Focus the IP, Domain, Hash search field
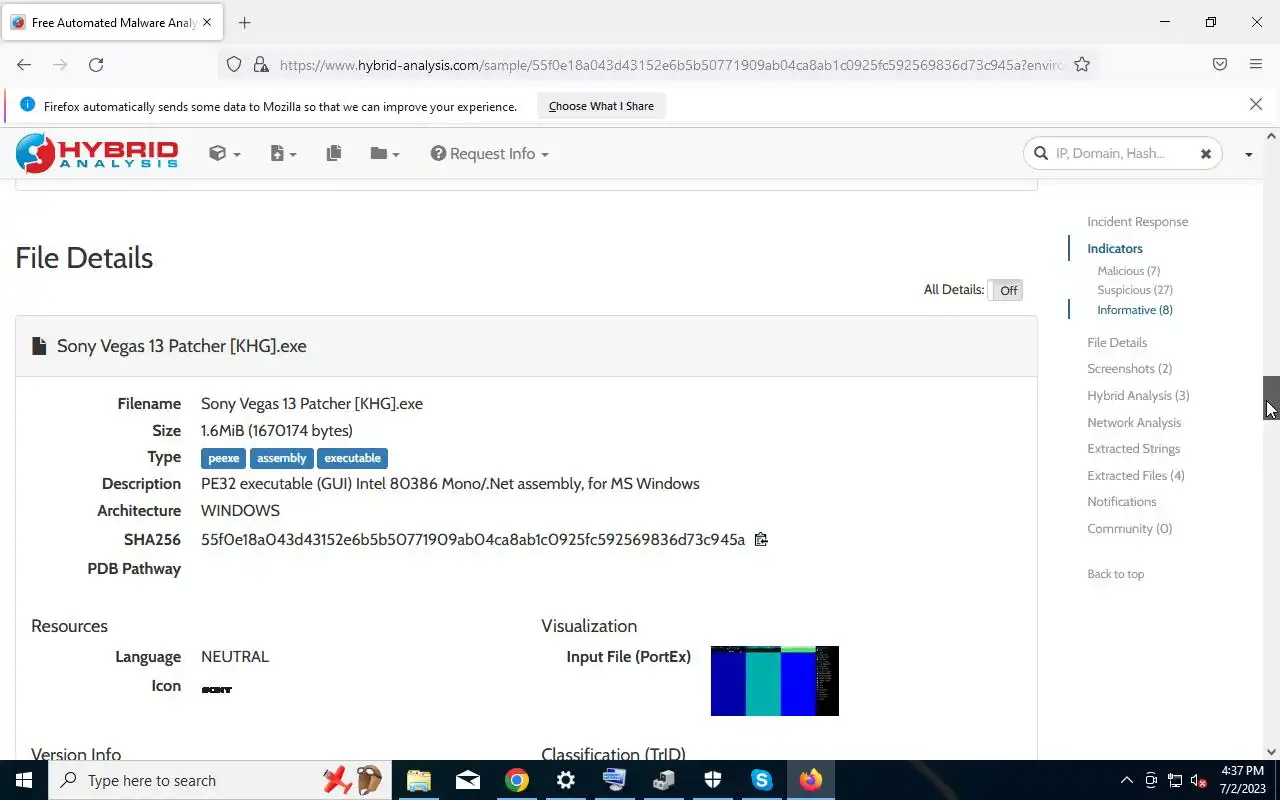Image resolution: width=1280 pixels, height=800 pixels. tap(1122, 153)
